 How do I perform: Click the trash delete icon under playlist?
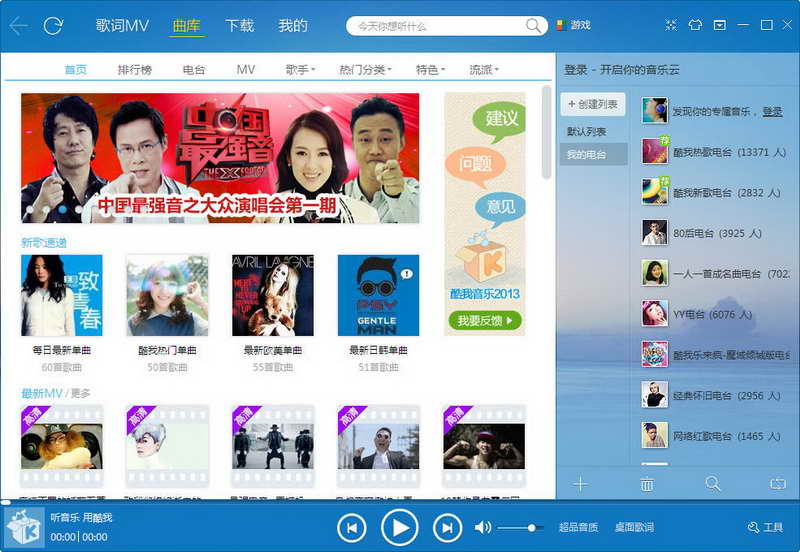pos(646,484)
